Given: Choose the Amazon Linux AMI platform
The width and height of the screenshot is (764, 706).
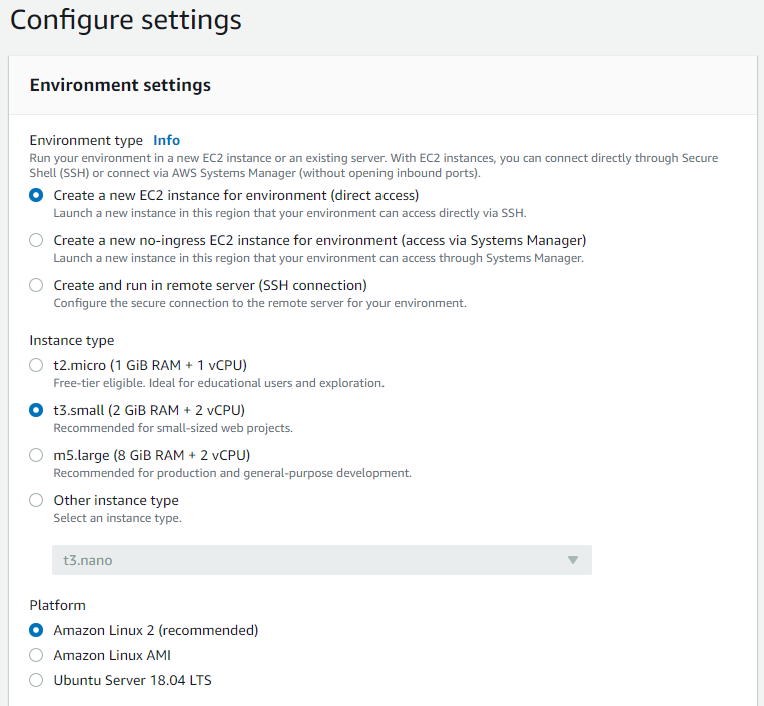Looking at the screenshot, I should click(x=37, y=656).
